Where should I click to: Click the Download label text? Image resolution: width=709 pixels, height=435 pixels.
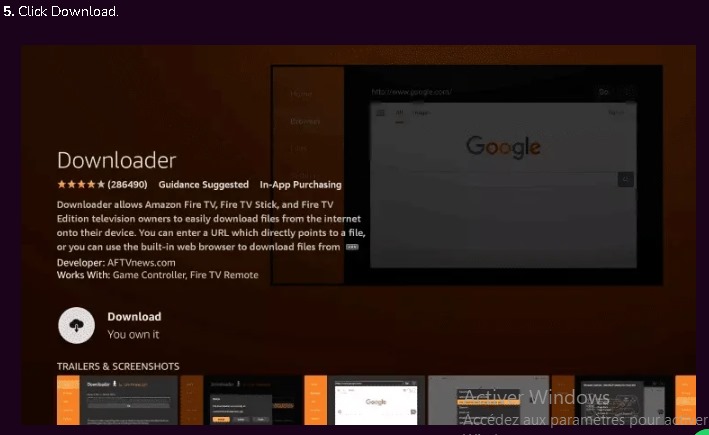point(134,317)
